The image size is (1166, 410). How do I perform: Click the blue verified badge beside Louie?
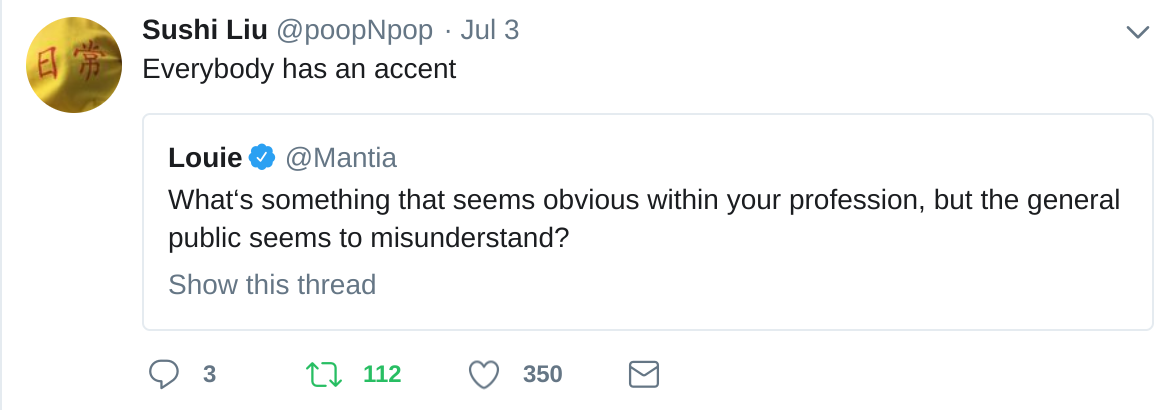[x=263, y=157]
